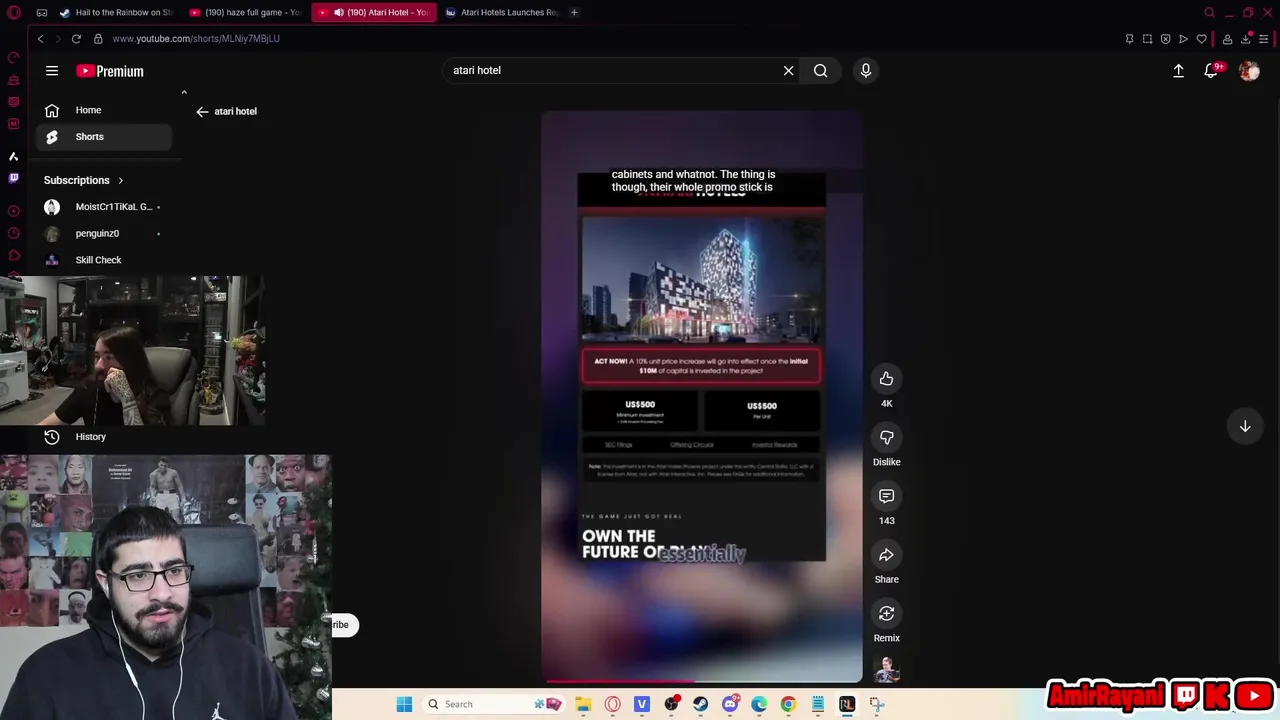
Task: Open the Snipping Tool taskbar icon
Action: coord(876,704)
